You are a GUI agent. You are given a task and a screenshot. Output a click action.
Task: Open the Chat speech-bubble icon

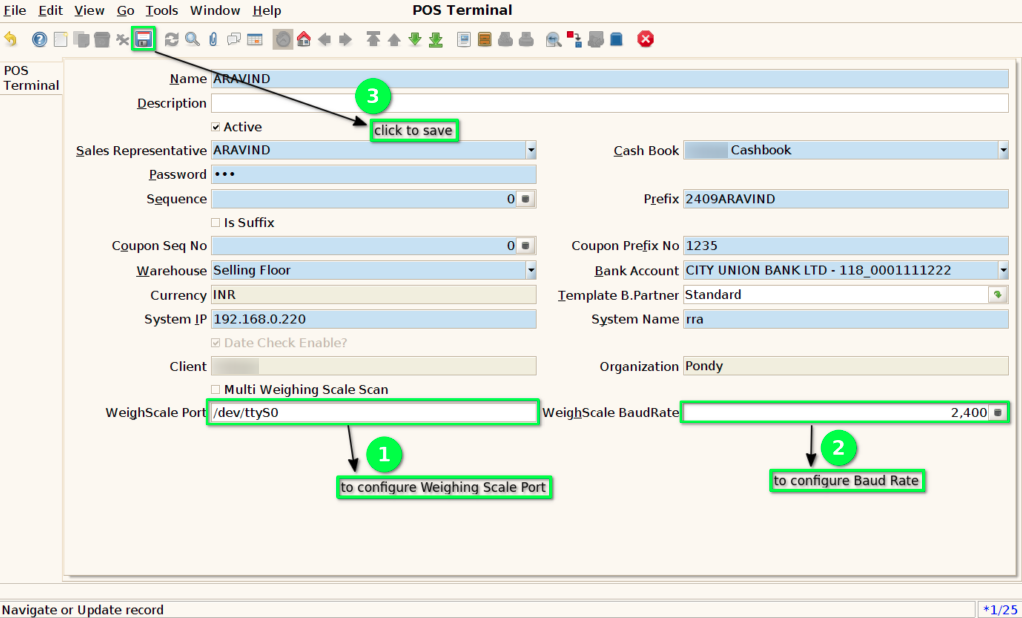tap(233, 39)
